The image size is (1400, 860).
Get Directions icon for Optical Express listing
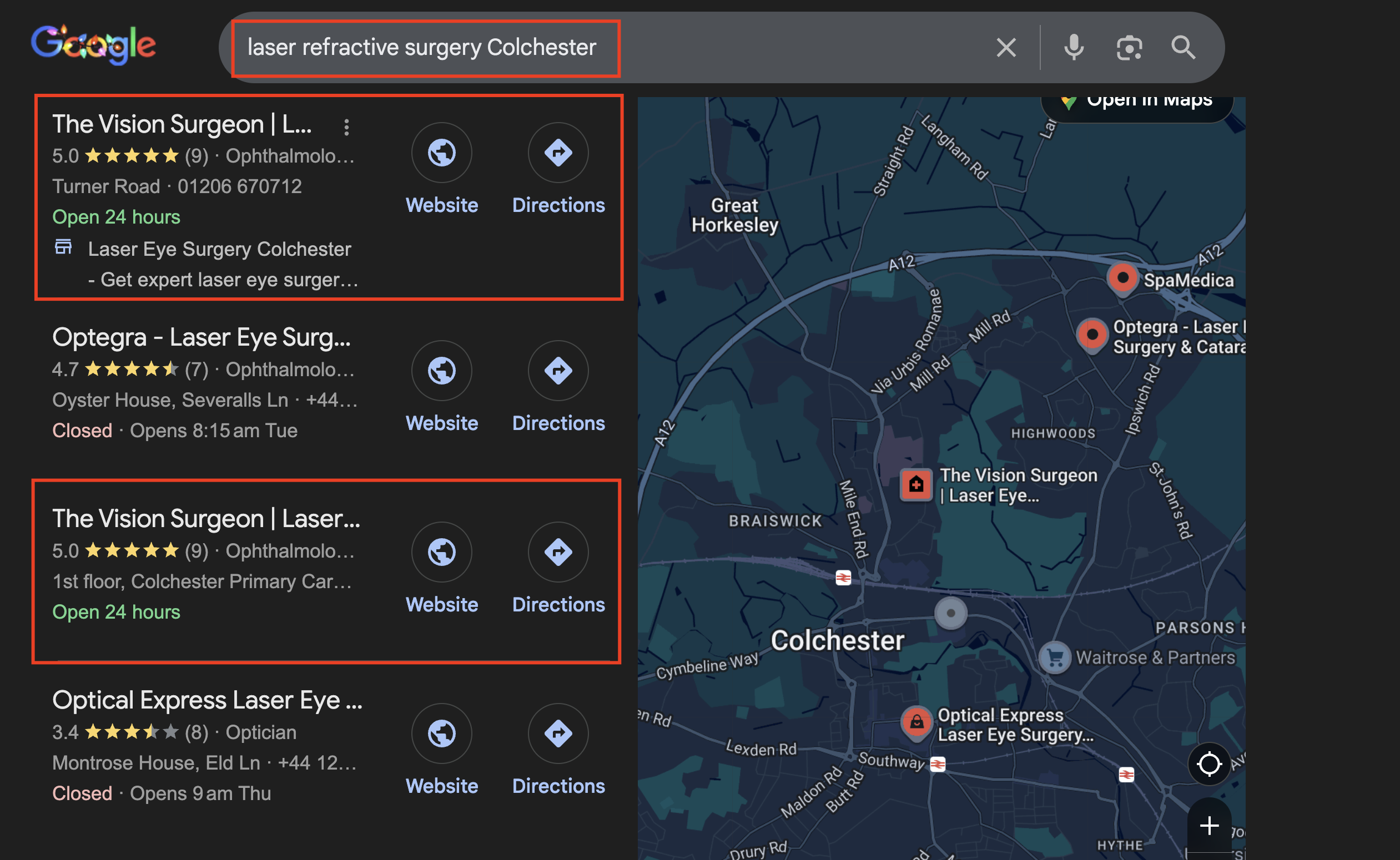pos(558,733)
